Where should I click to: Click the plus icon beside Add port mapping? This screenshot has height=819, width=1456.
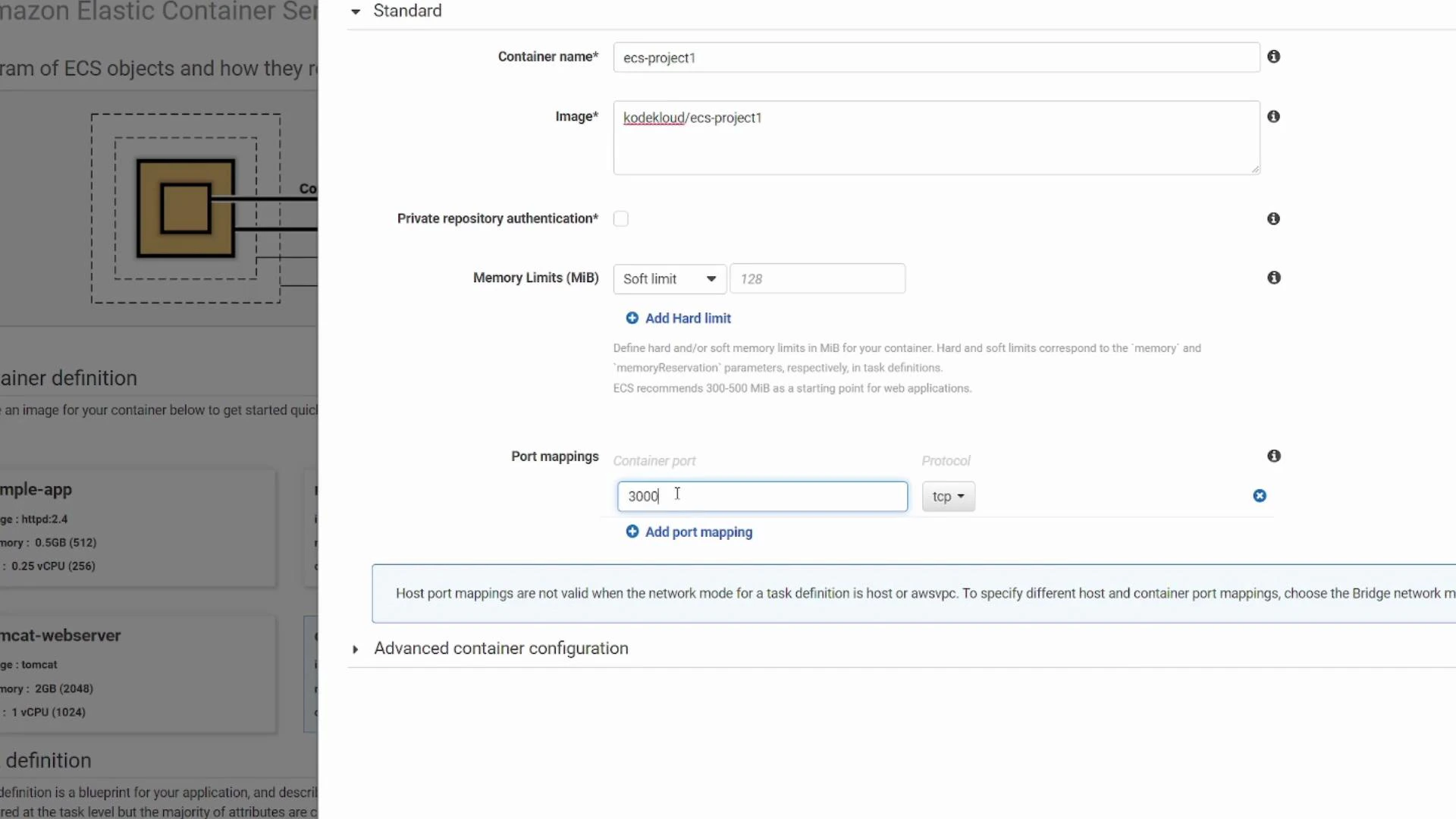[632, 532]
